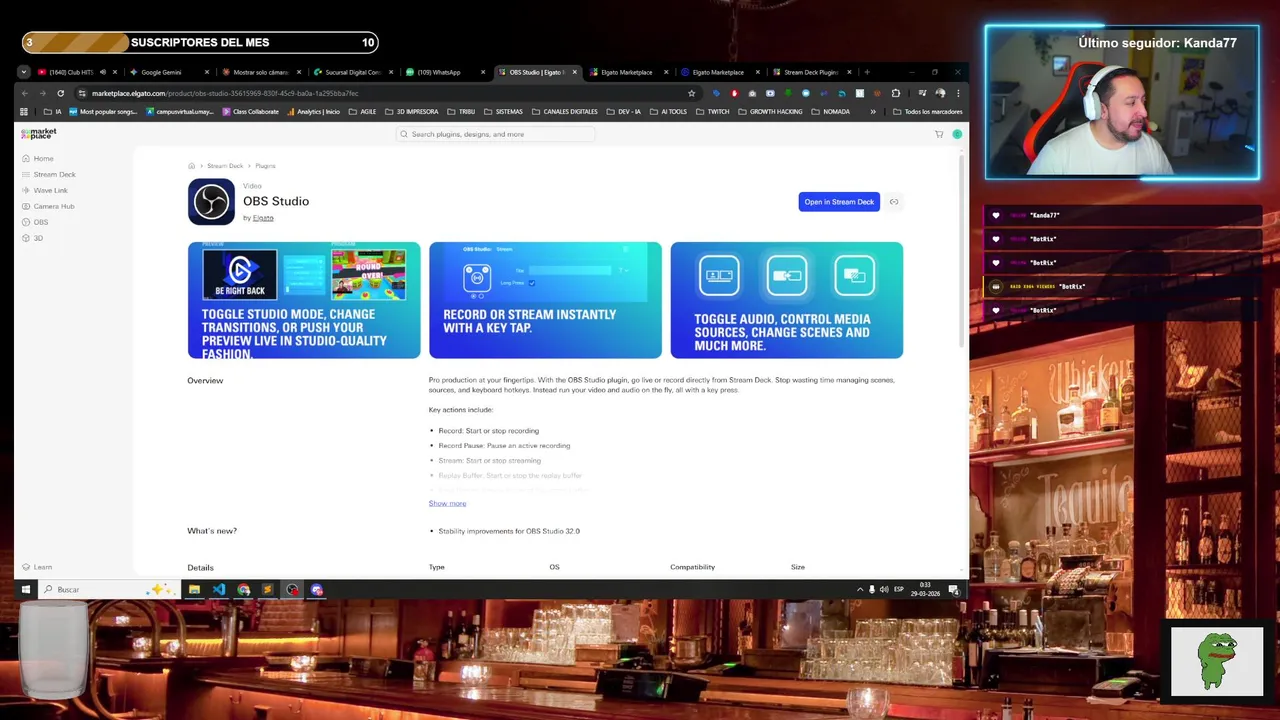Open Wave Link in the sidebar
This screenshot has width=1280, height=720.
pos(45,190)
